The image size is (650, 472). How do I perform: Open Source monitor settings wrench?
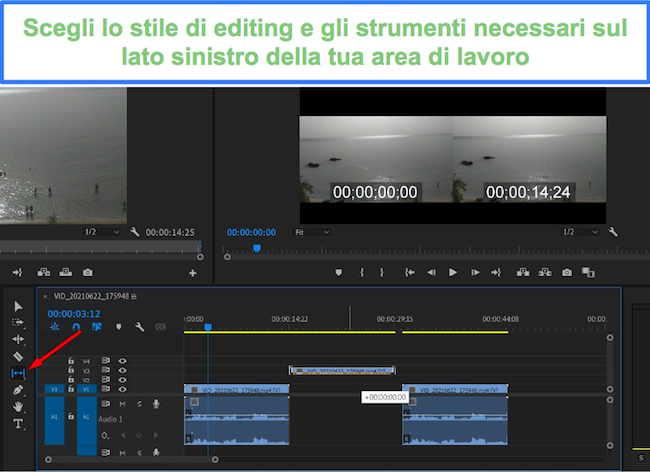pos(134,232)
